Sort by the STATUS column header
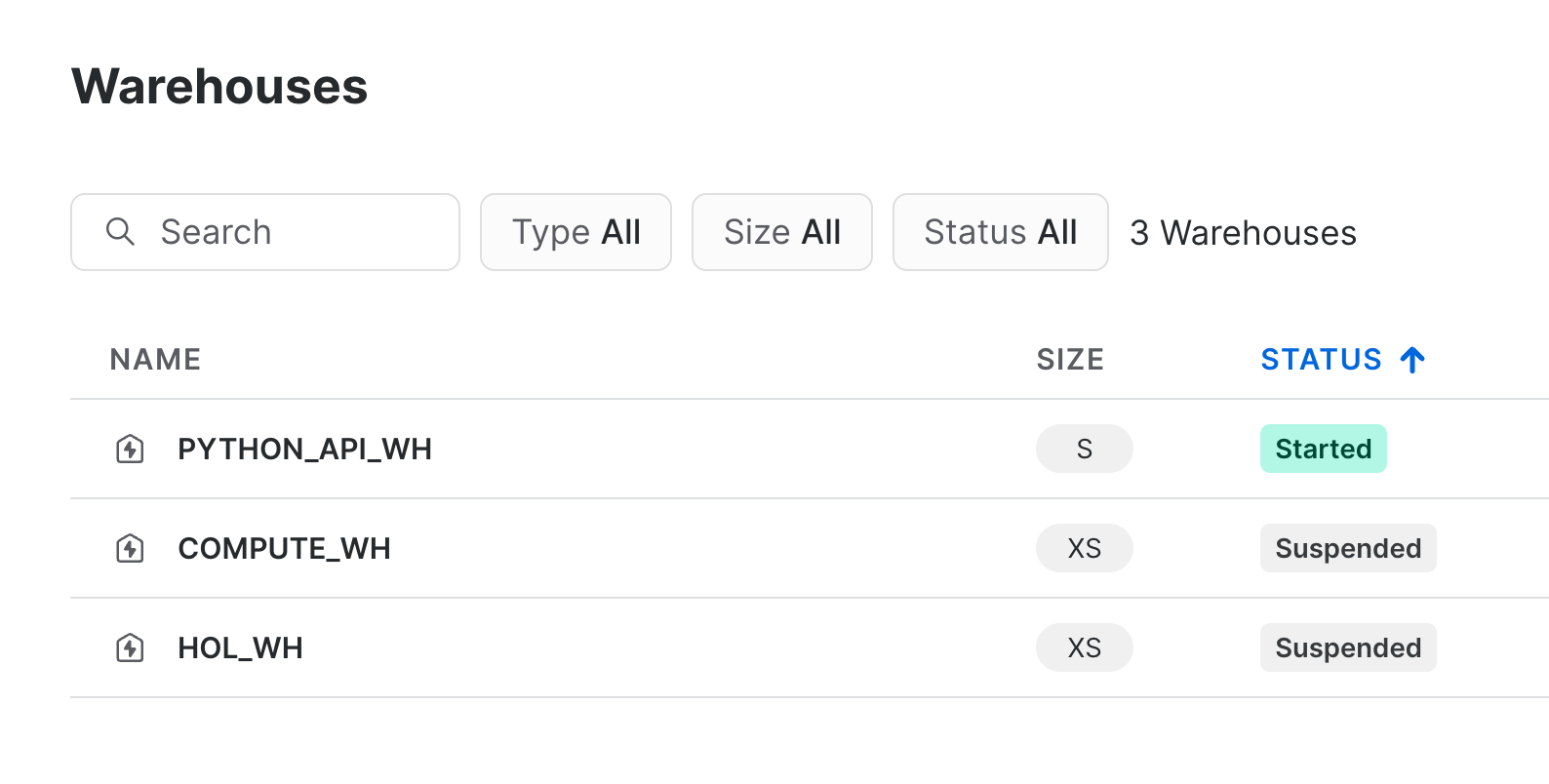1549x784 pixels. (1321, 360)
